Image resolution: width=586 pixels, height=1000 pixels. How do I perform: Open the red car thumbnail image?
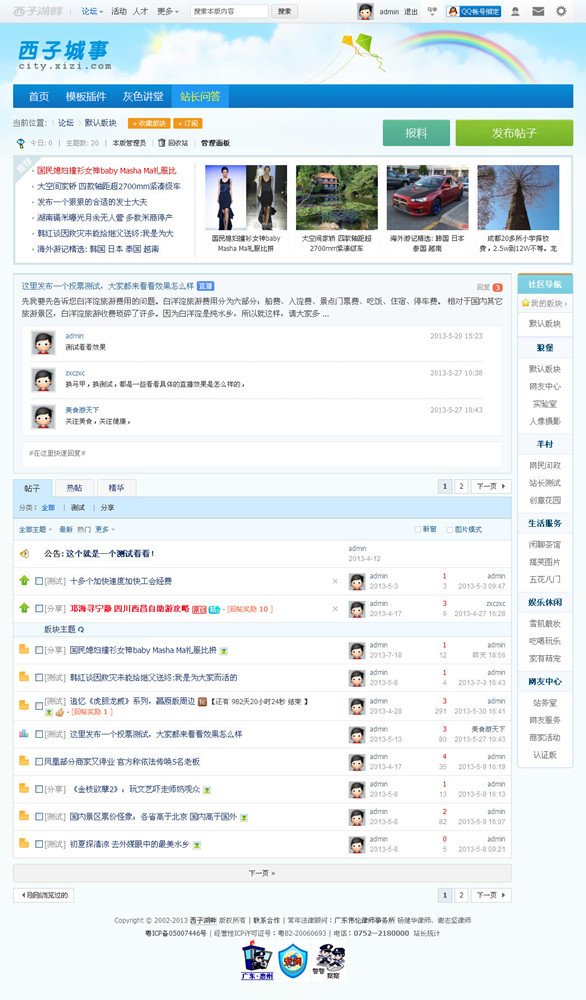(428, 198)
